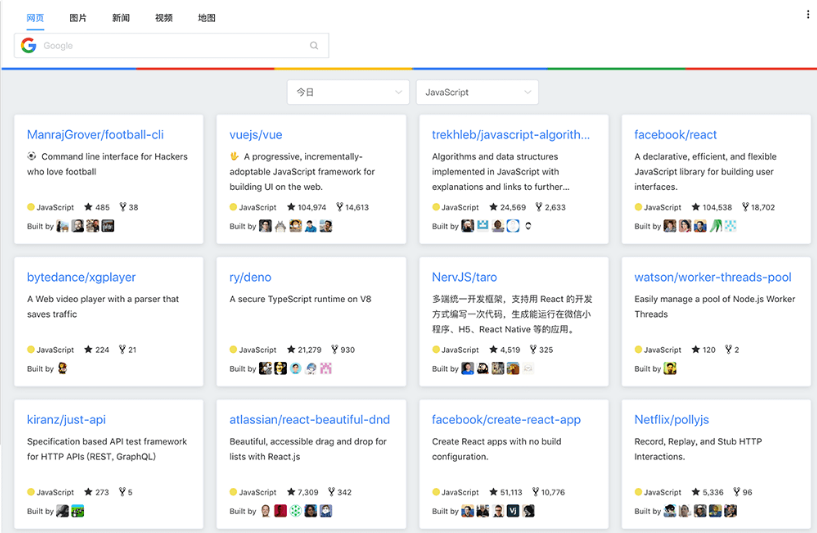This screenshot has height=533, width=817.
Task: Switch to the 图片 tab
Action: (78, 18)
